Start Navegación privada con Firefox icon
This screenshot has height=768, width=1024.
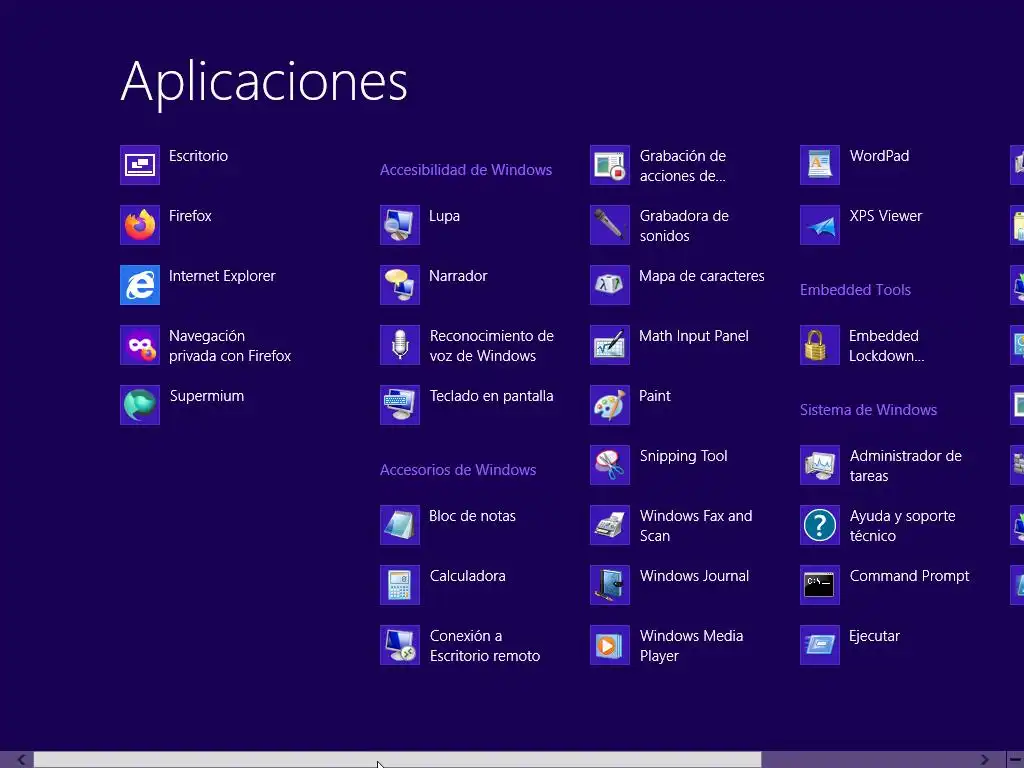pos(140,345)
